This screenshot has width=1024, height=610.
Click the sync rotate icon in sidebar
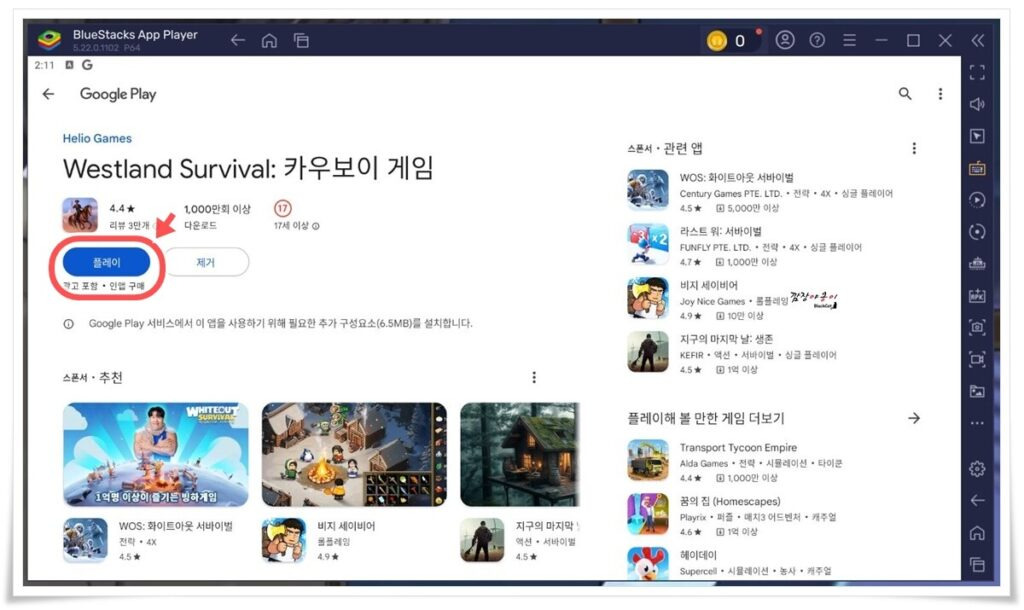point(977,232)
